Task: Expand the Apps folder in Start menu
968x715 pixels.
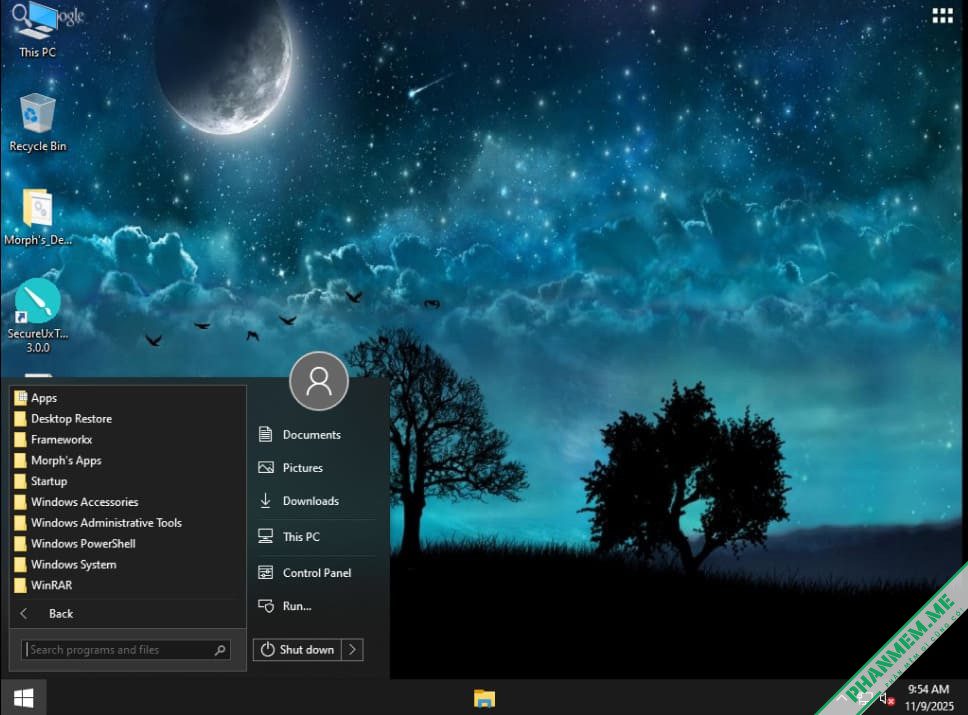Action: [128, 398]
